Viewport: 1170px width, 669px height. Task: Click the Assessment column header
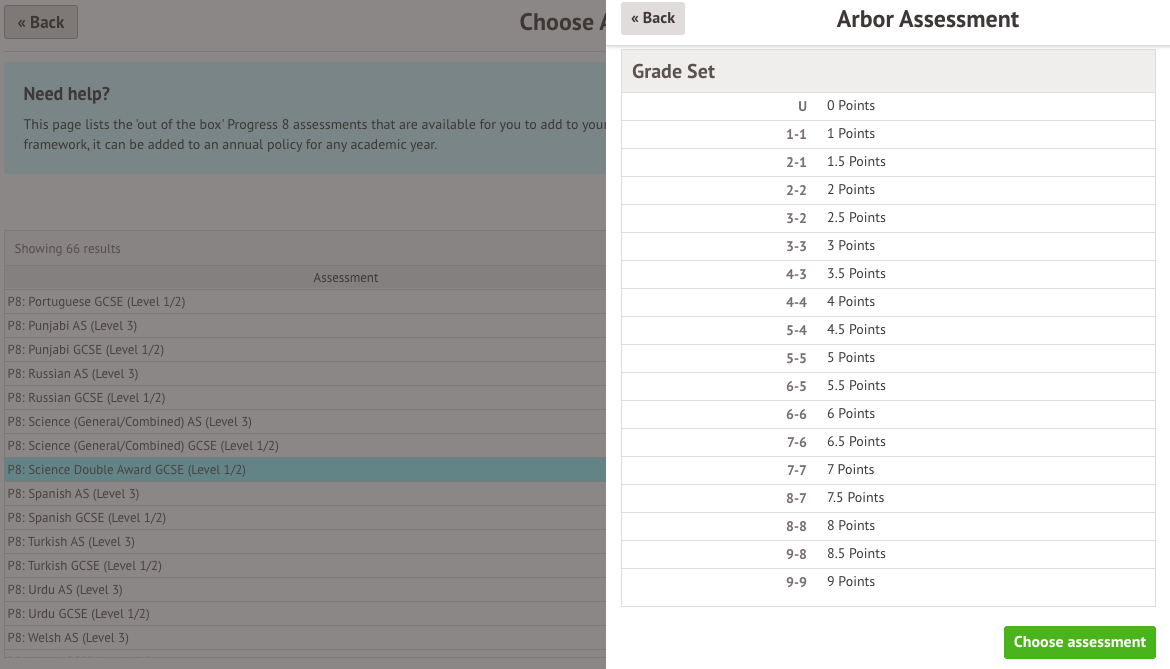345,278
